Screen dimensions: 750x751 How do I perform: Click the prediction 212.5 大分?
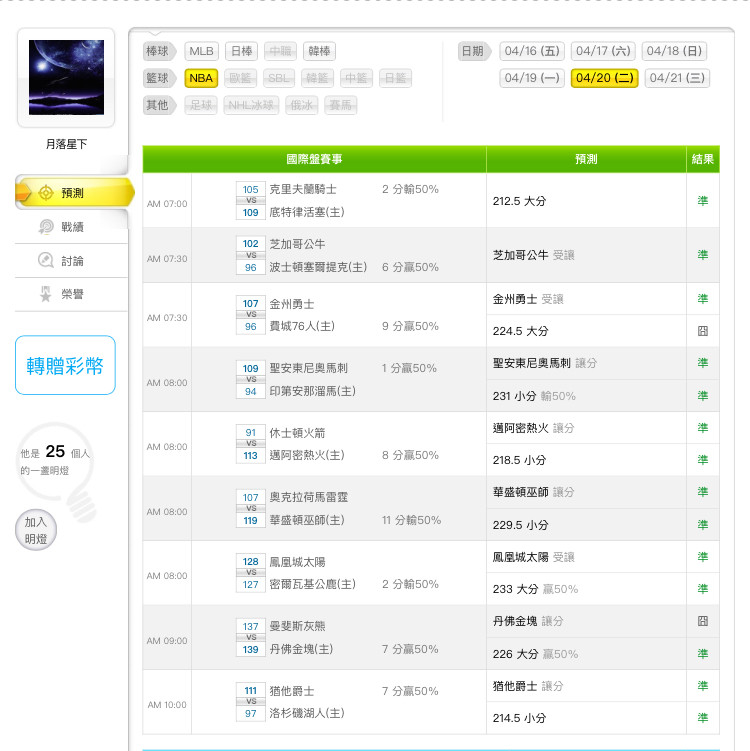pos(519,201)
